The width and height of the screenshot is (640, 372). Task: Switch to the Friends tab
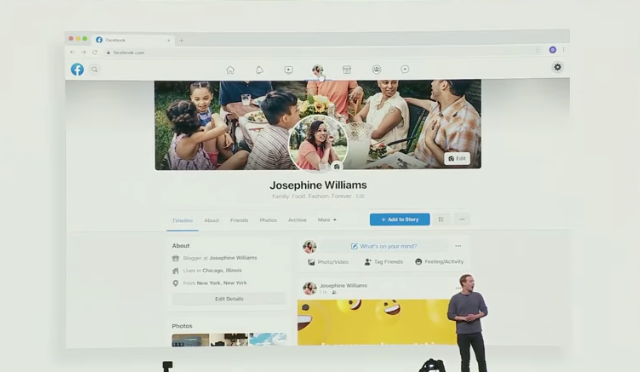point(239,220)
